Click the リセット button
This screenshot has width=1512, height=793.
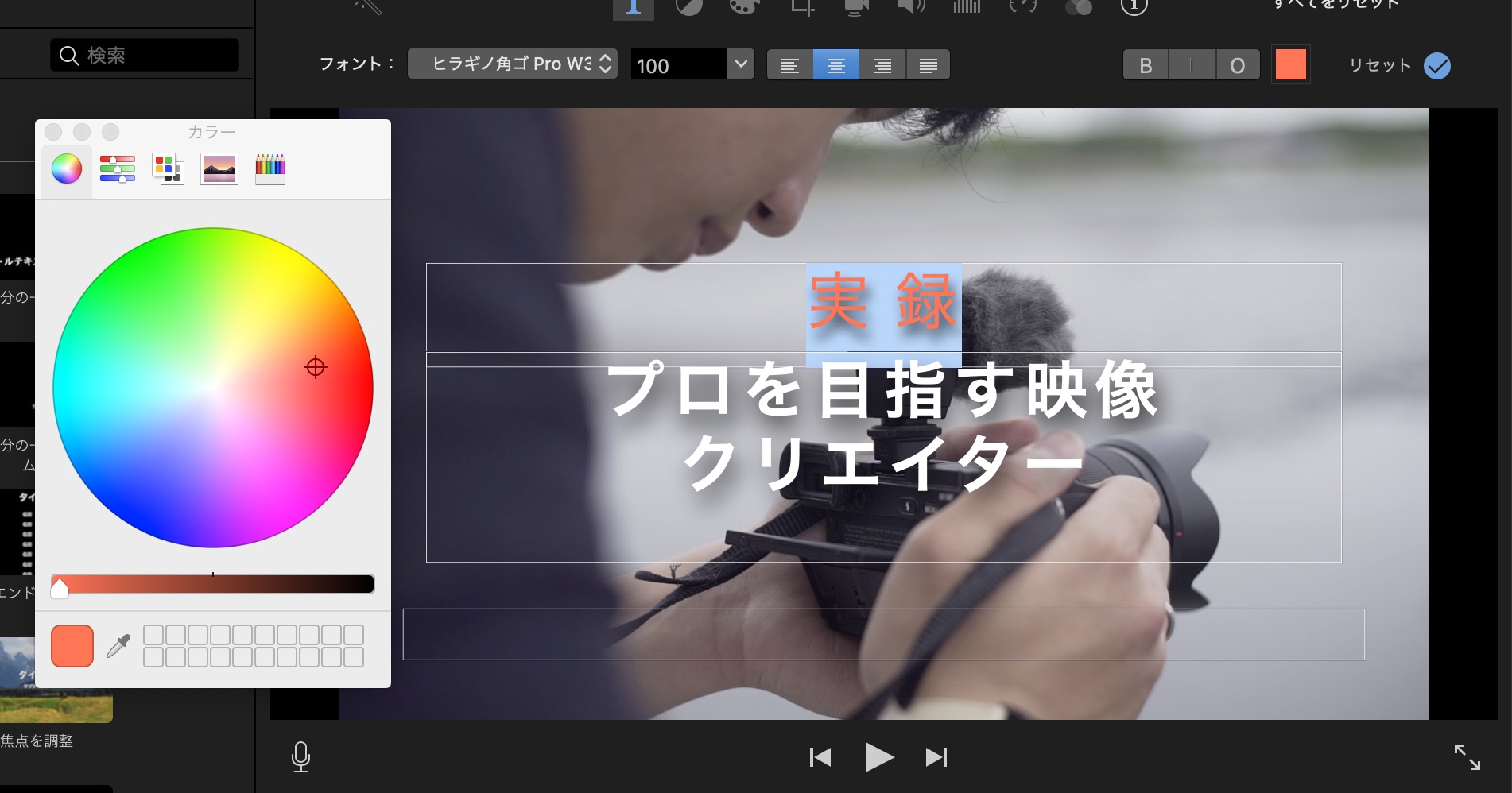(x=1380, y=65)
